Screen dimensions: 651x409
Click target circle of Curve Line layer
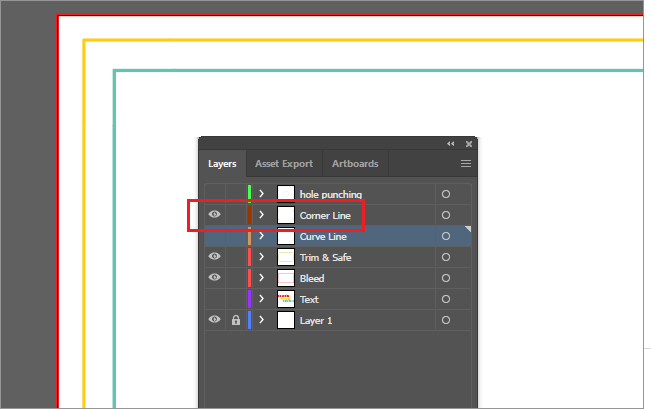pyautogui.click(x=446, y=236)
